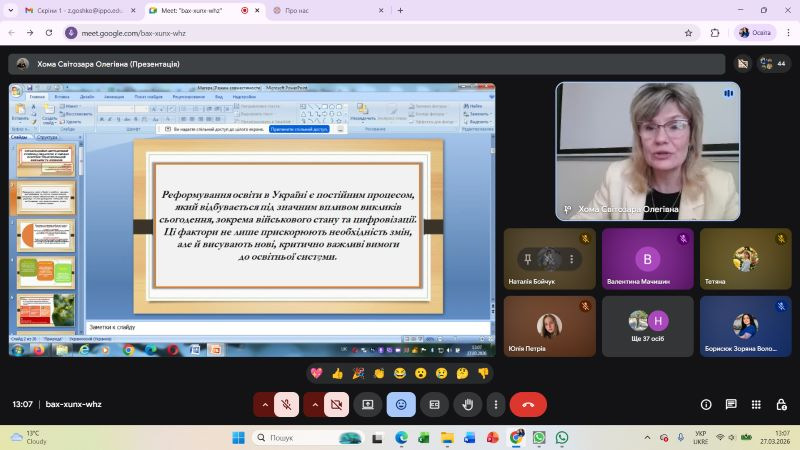
Task: Switch to the Про нас tab
Action: pos(327,10)
